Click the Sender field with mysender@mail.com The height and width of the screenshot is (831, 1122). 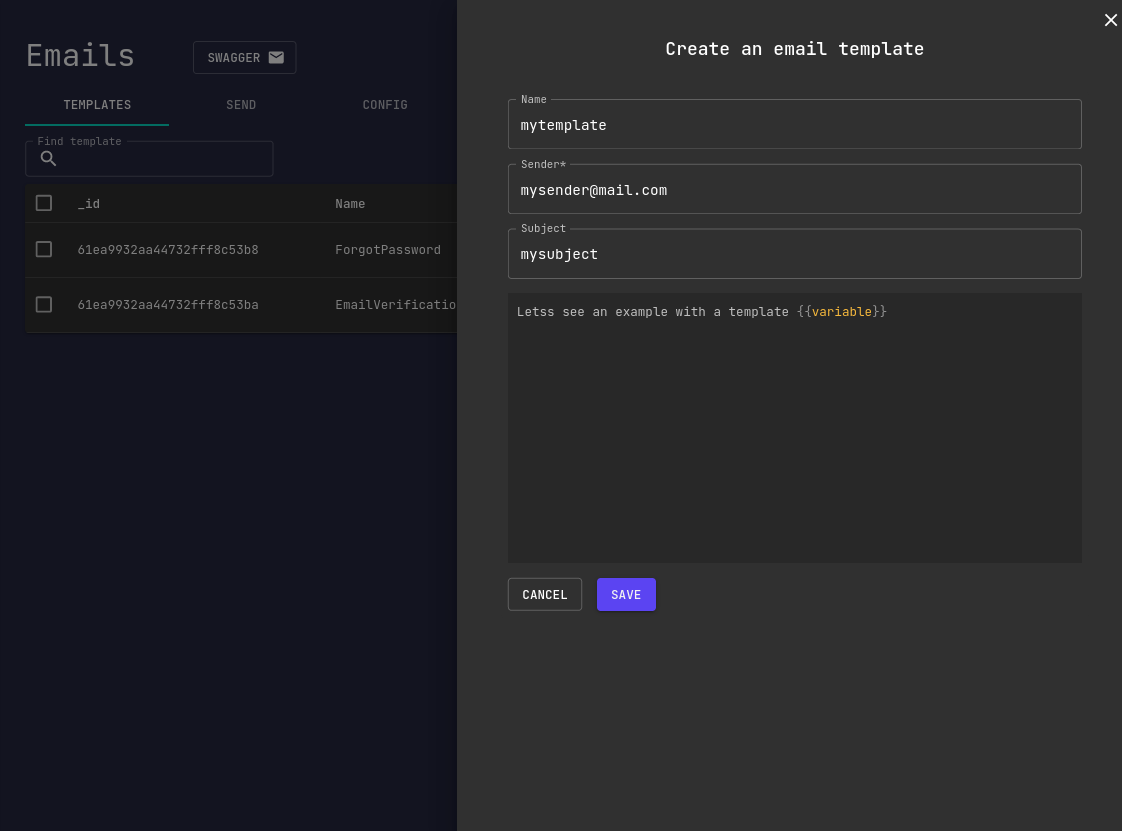coord(794,189)
